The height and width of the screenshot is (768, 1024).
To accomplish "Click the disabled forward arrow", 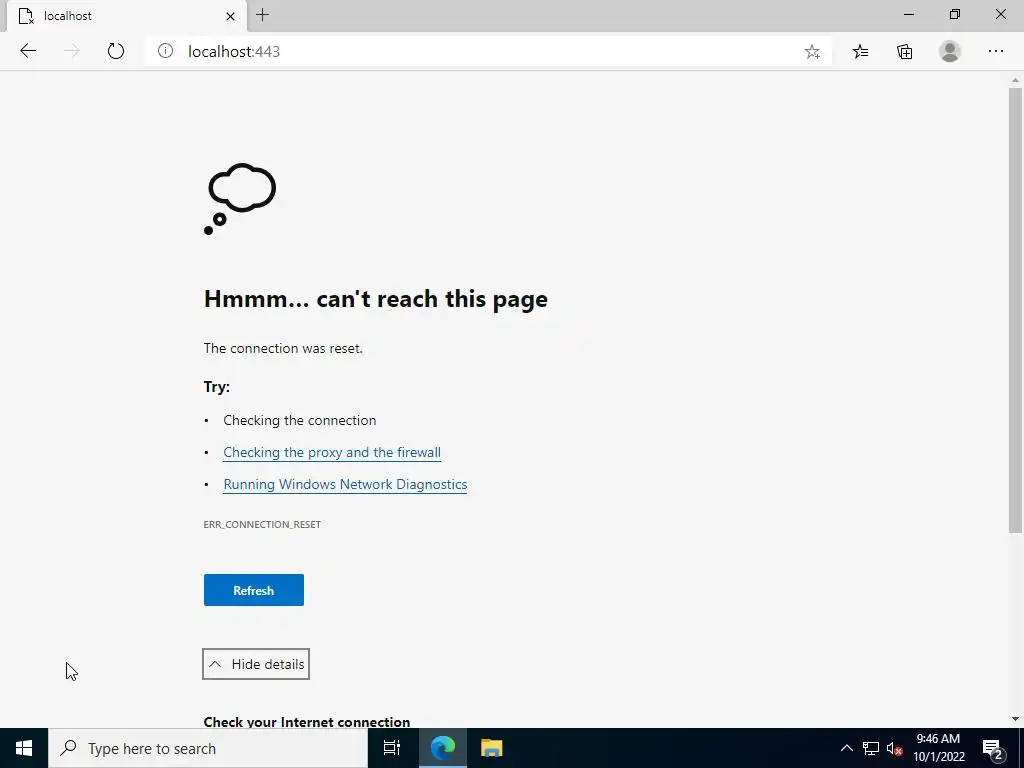I will coord(71,51).
